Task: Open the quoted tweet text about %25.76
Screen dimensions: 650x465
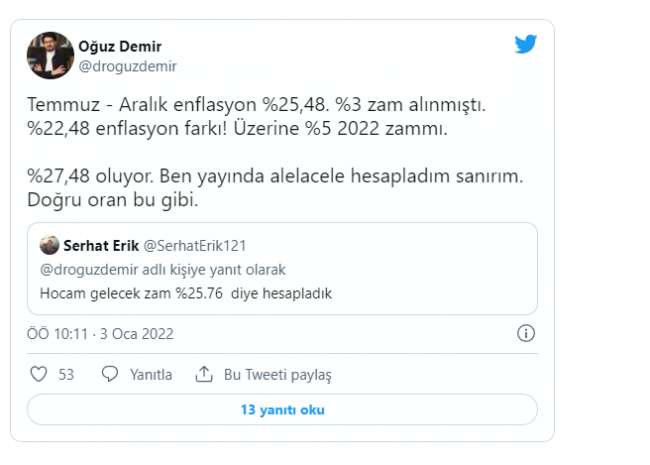Action: click(x=186, y=293)
